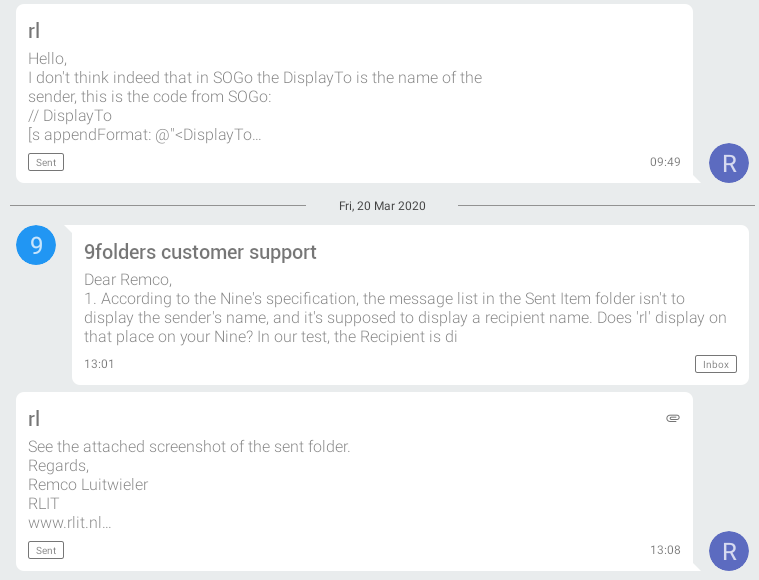This screenshot has width=759, height=580.
Task: Open the sender name '9folders customer support'
Action: [x=200, y=252]
